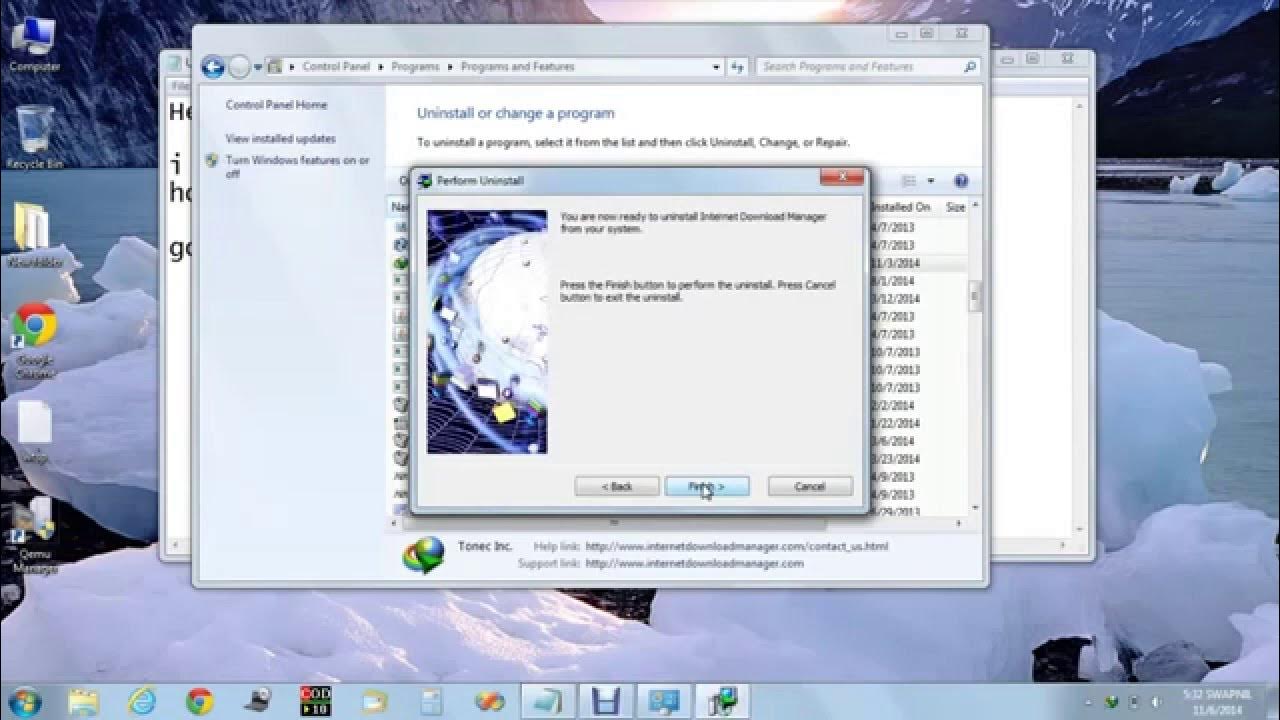Viewport: 1280px width, 720px height.
Task: Click the Back button in uninstall dialog
Action: [617, 486]
